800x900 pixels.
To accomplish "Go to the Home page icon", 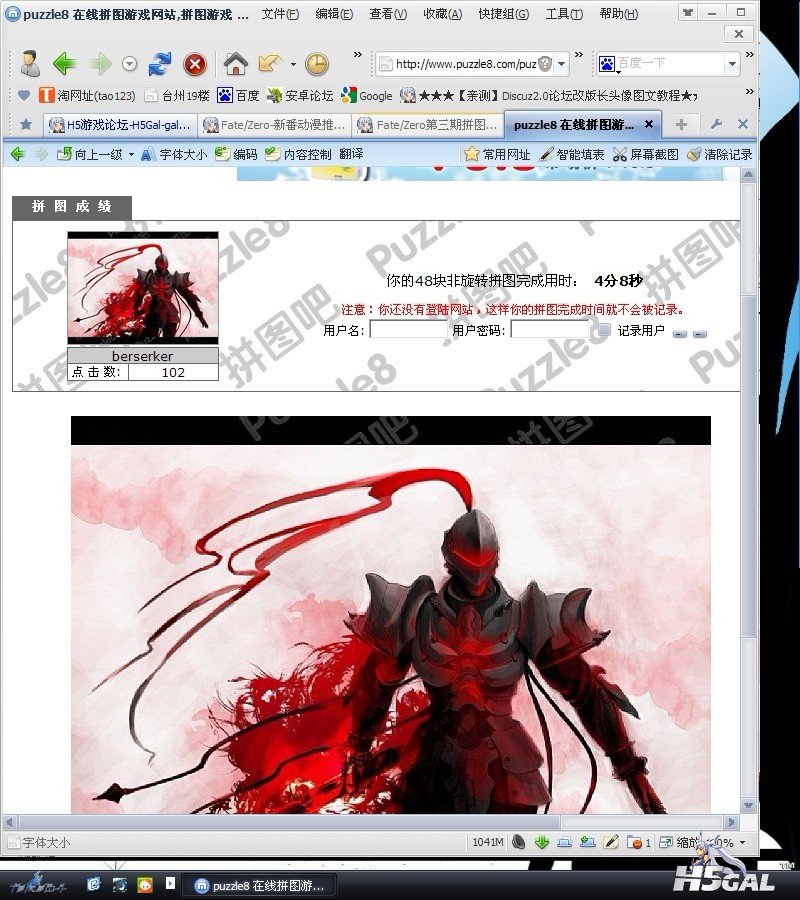I will point(236,65).
